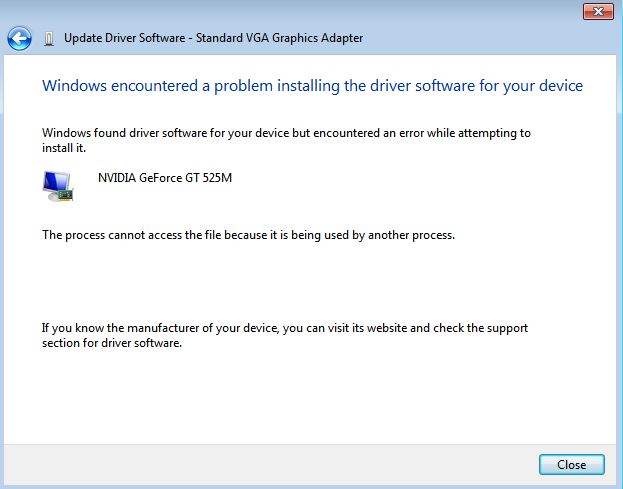This screenshot has height=489, width=623.
Task: Click the gray footer bar left of Close
Action: [x=270, y=464]
